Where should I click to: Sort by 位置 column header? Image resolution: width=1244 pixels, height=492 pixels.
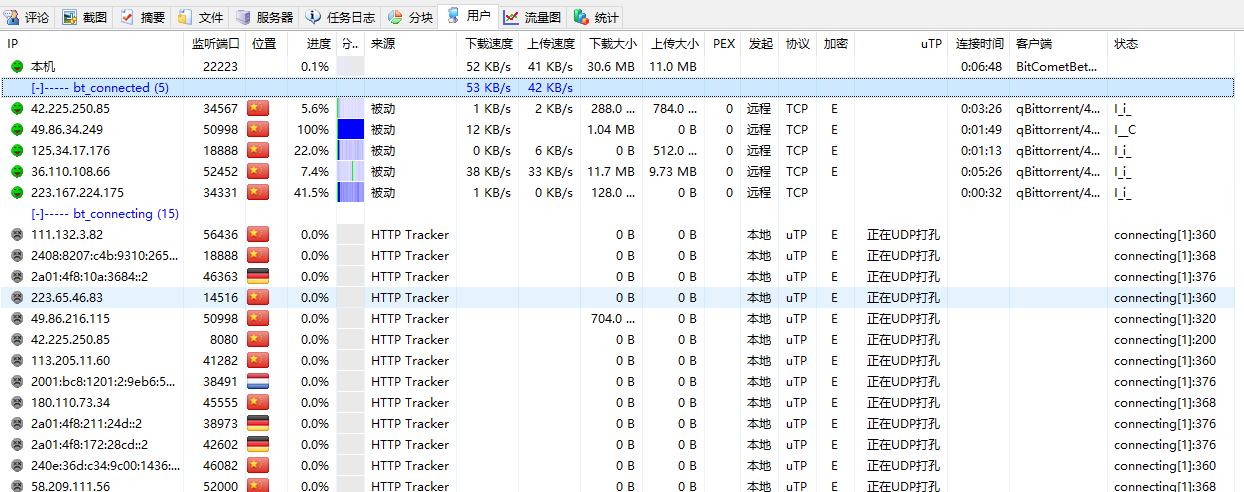coord(265,44)
